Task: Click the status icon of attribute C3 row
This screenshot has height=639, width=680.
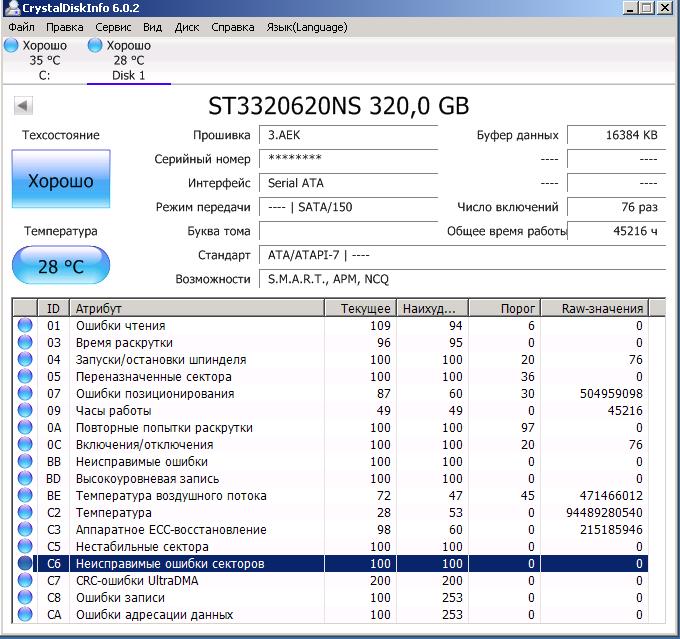Action: [x=25, y=529]
